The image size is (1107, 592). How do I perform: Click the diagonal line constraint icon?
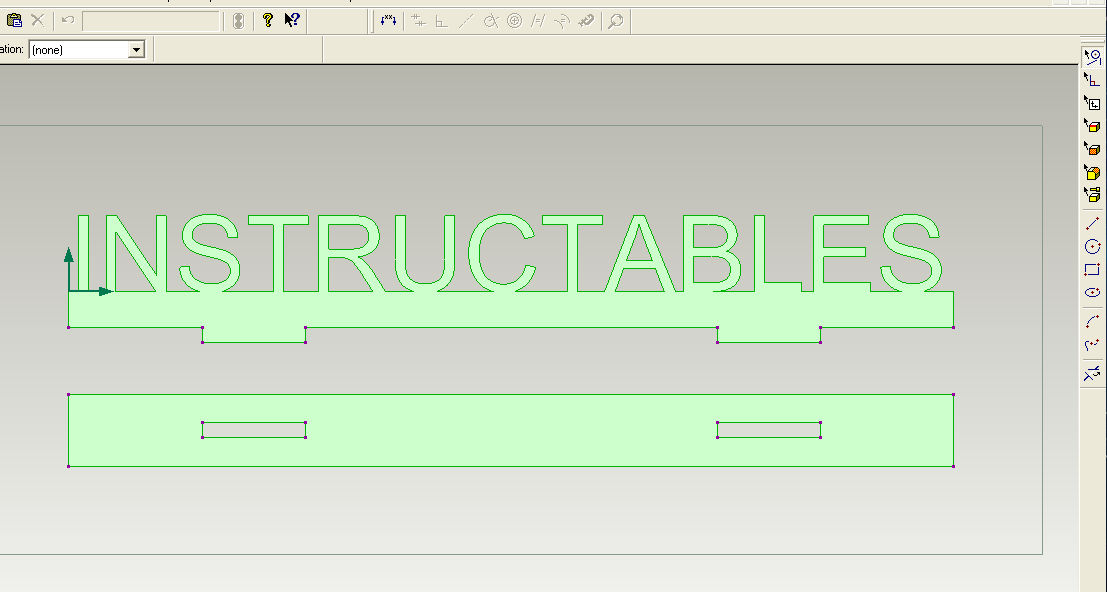(x=466, y=21)
